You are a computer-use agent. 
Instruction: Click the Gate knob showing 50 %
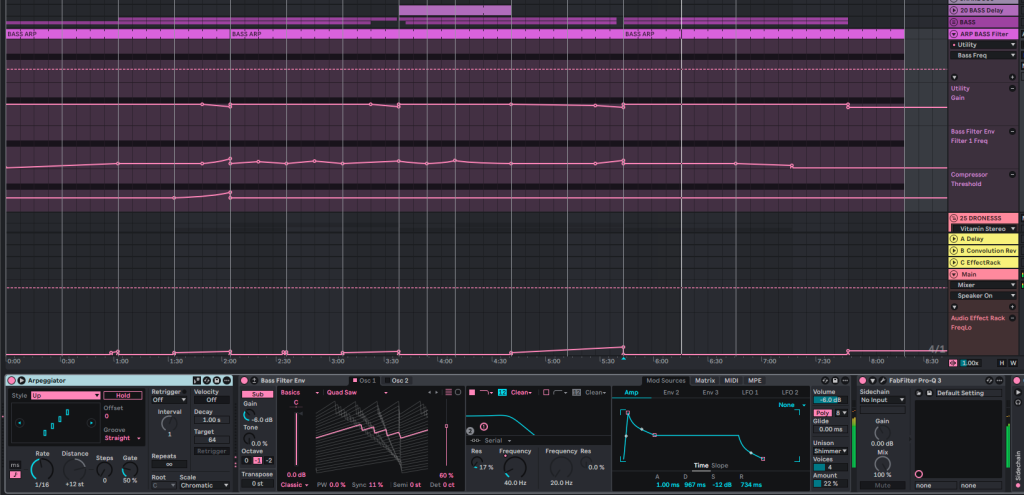pyautogui.click(x=130, y=470)
